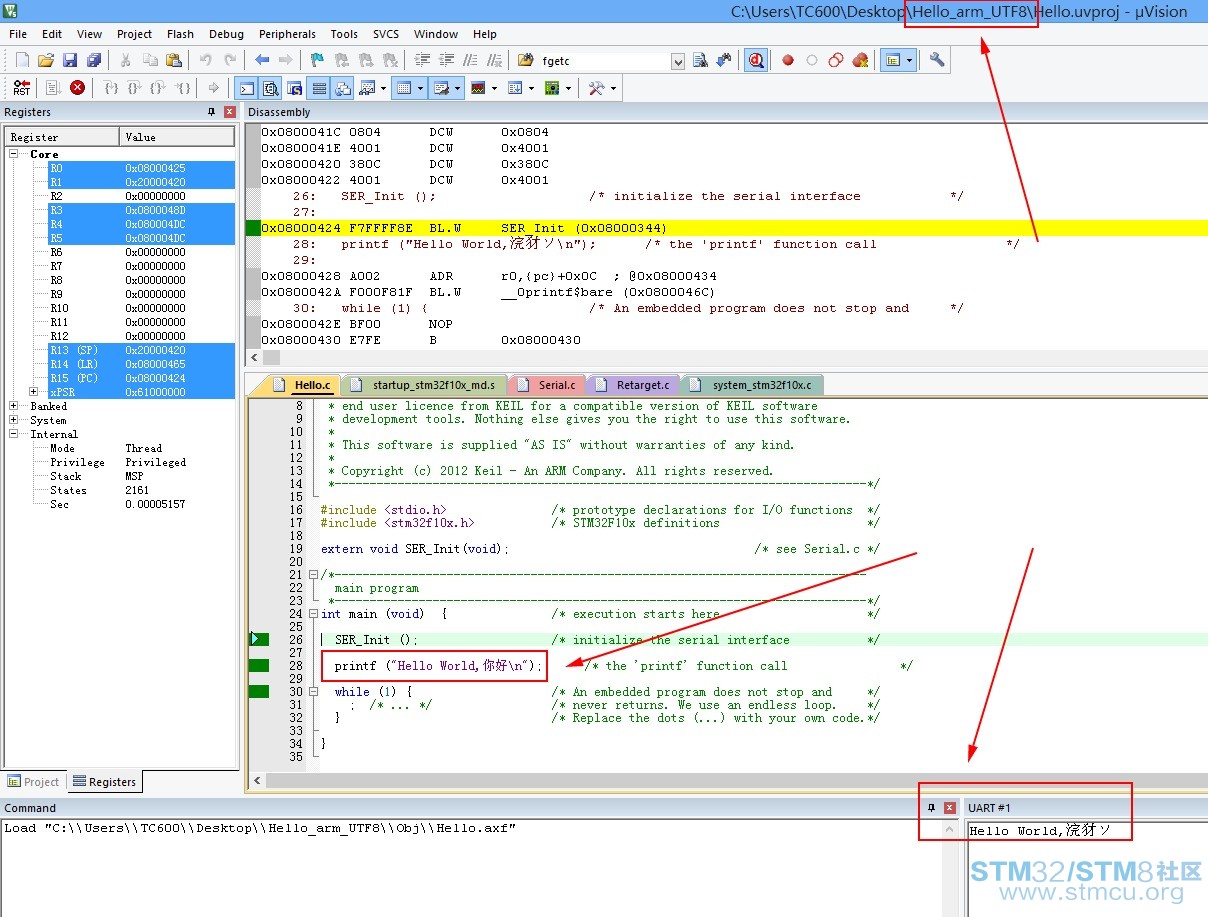The width and height of the screenshot is (1208, 917).
Task: Insert a bookmark using the flag icon
Action: coord(317,60)
